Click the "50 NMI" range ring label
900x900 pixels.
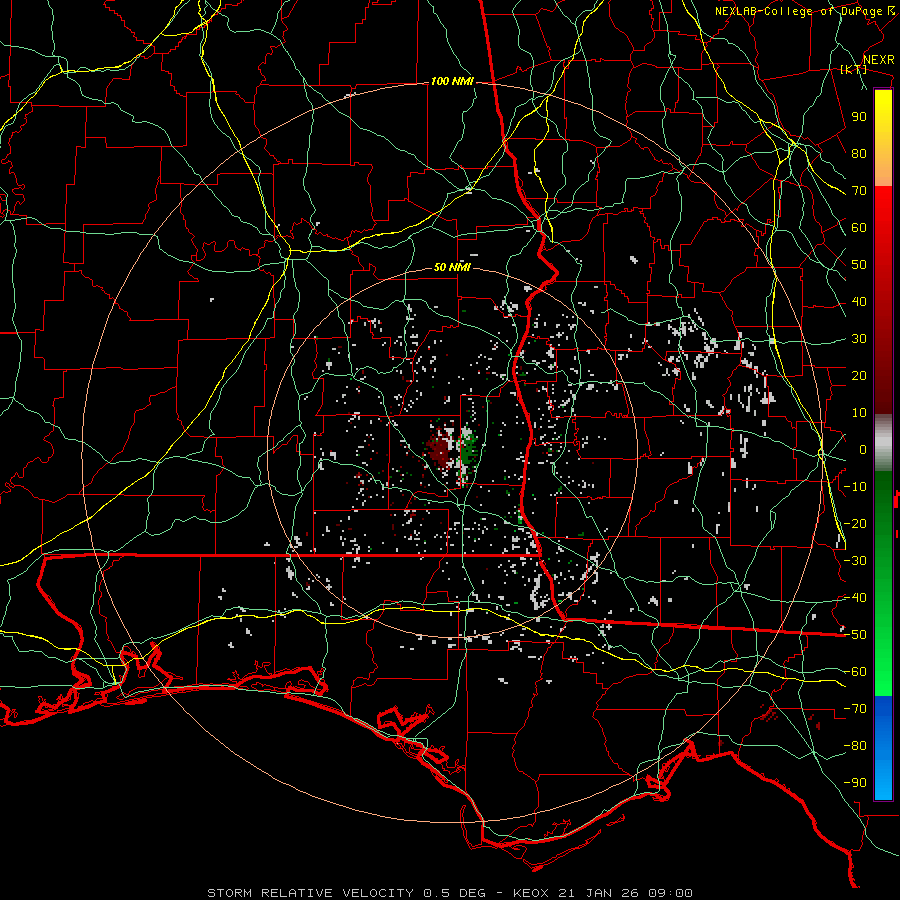tap(452, 267)
